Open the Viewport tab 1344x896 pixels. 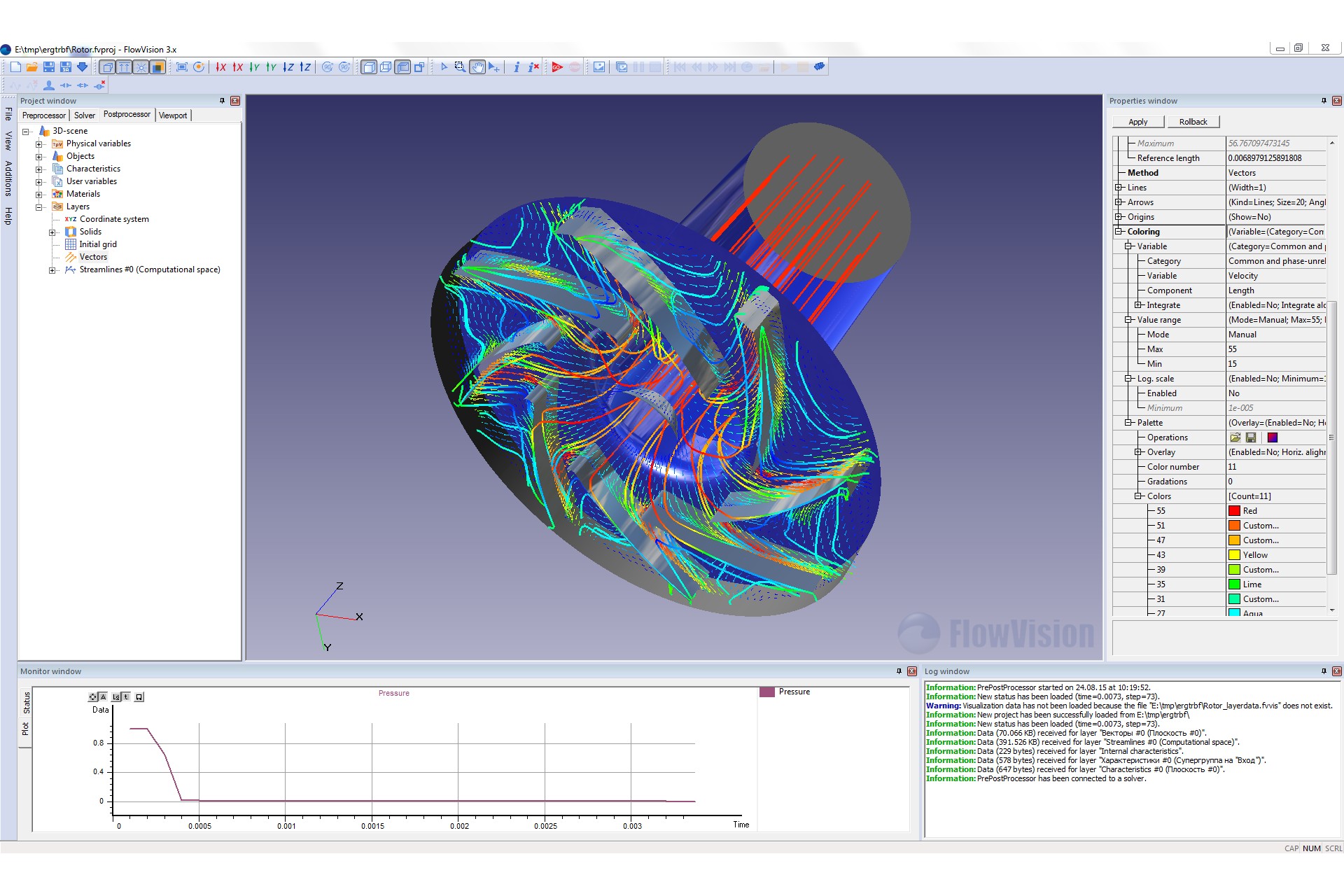click(x=173, y=115)
